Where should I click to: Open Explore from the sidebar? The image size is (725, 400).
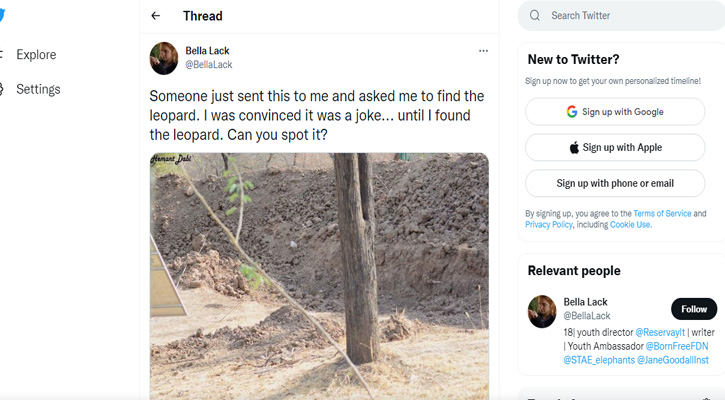point(35,55)
